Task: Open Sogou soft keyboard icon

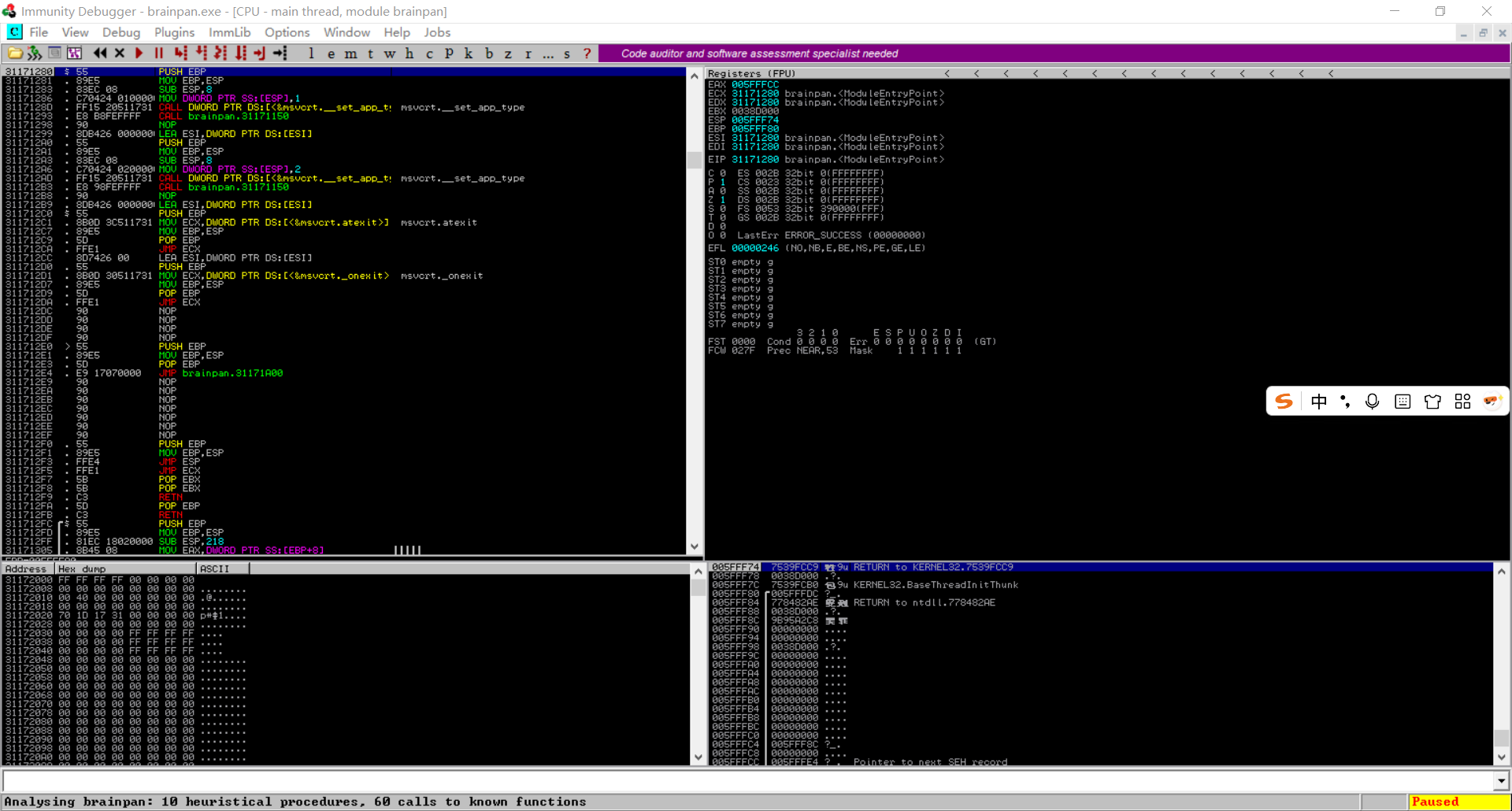Action: click(1403, 402)
